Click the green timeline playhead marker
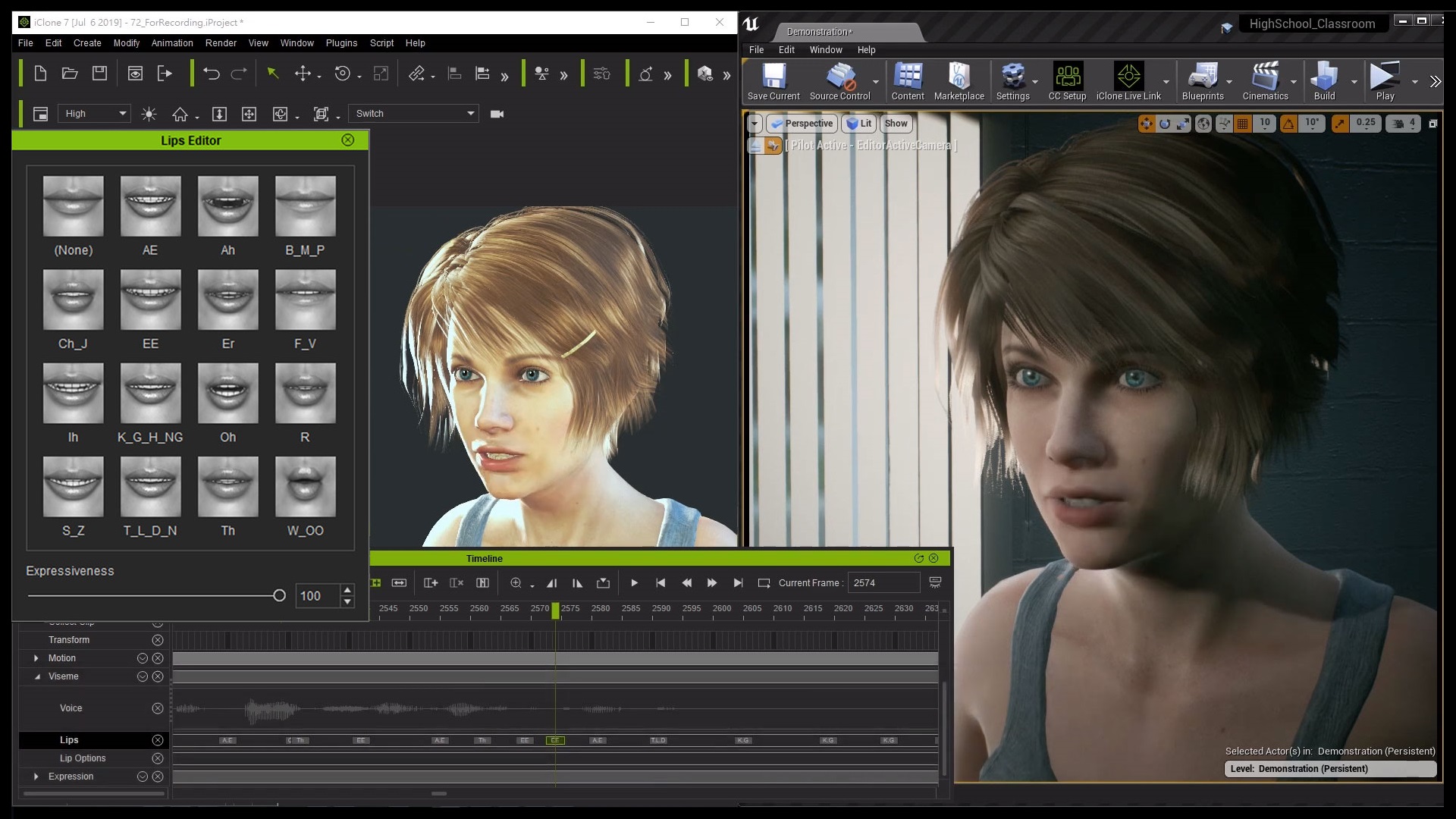This screenshot has width=1456, height=819. [556, 610]
